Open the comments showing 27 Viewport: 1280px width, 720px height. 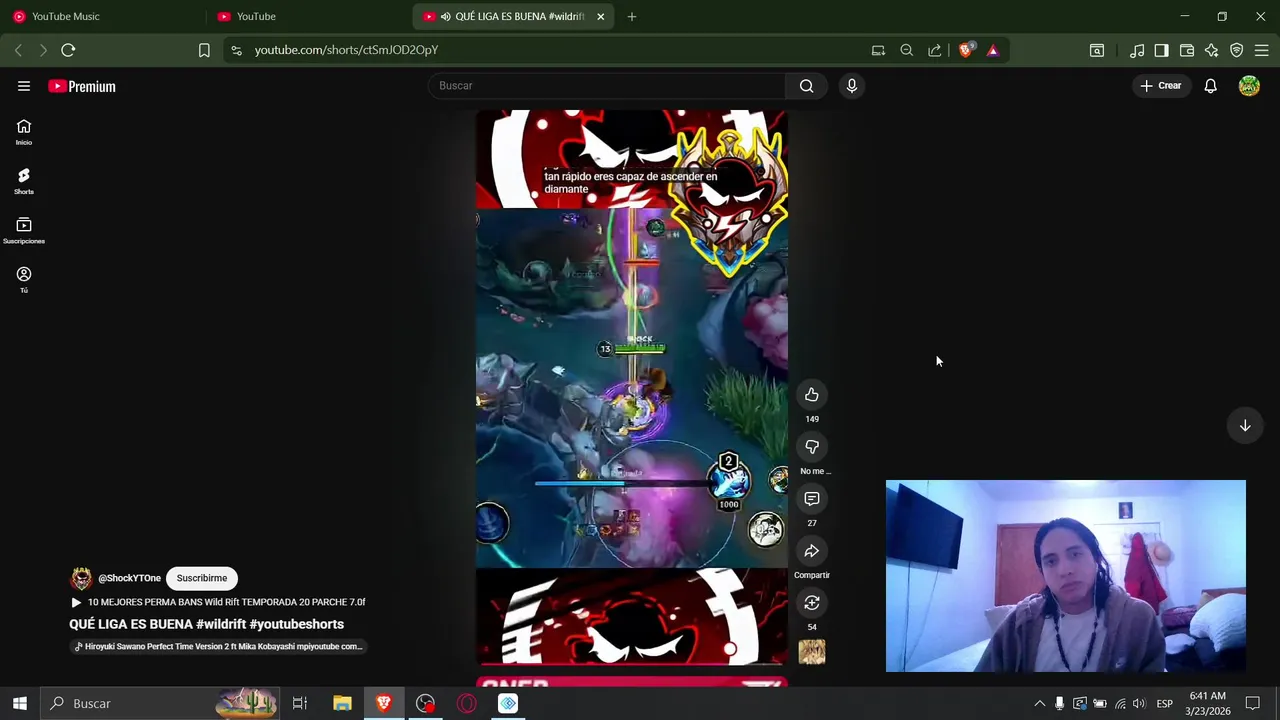pyautogui.click(x=812, y=499)
